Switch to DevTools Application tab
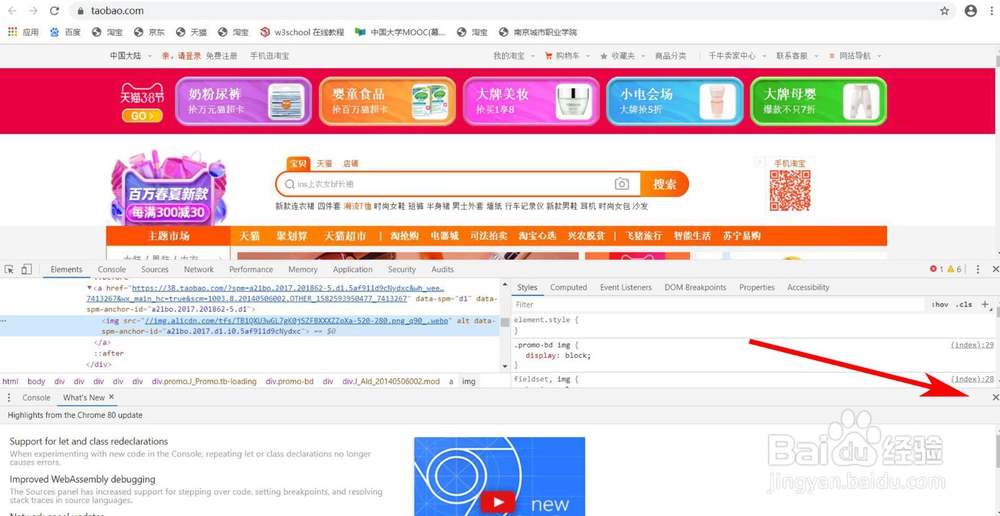 [x=353, y=270]
